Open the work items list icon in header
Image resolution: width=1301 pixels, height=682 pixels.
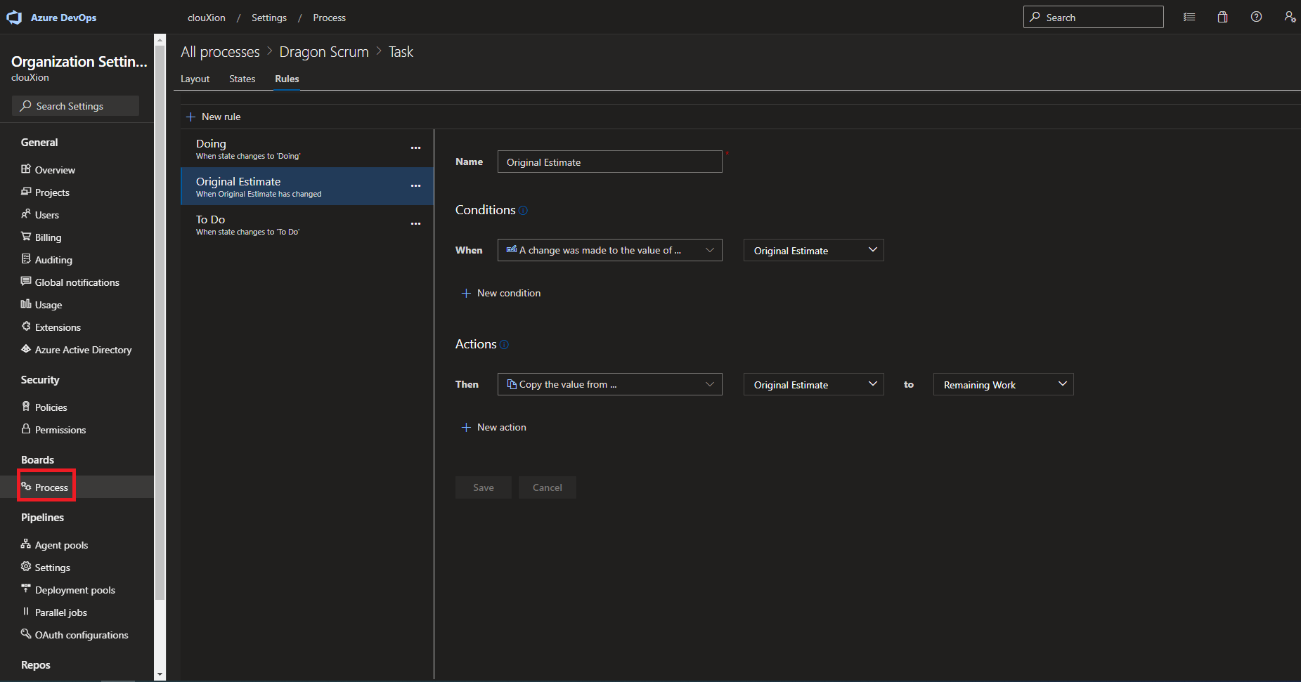pos(1189,17)
